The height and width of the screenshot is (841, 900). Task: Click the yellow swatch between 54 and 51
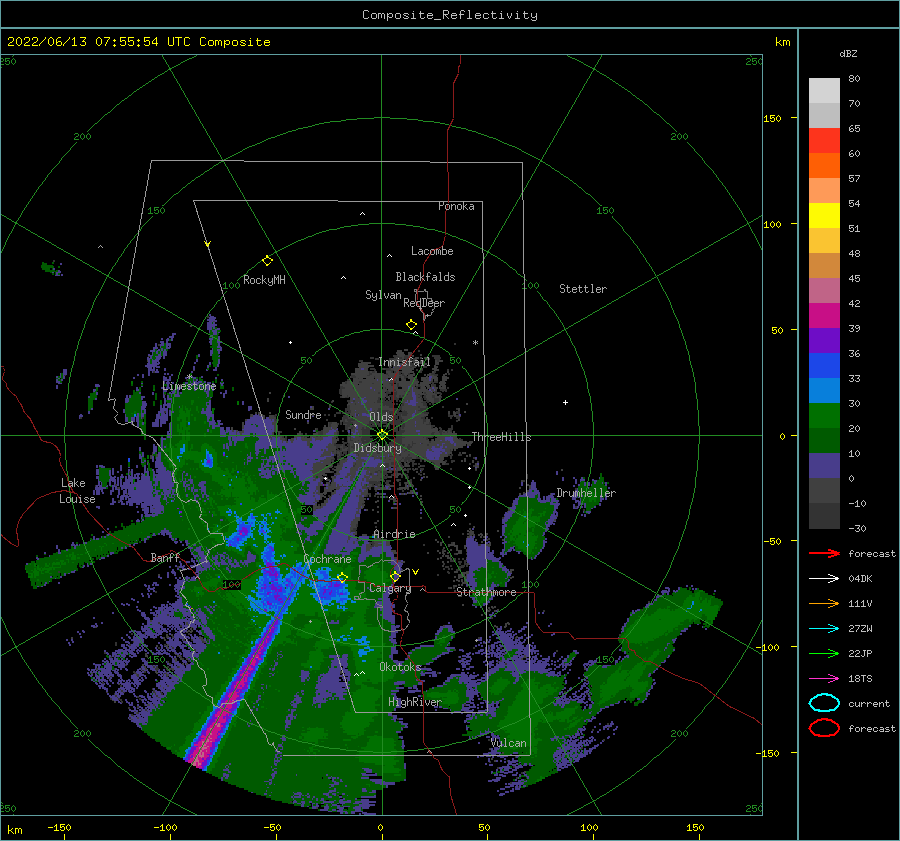[824, 216]
